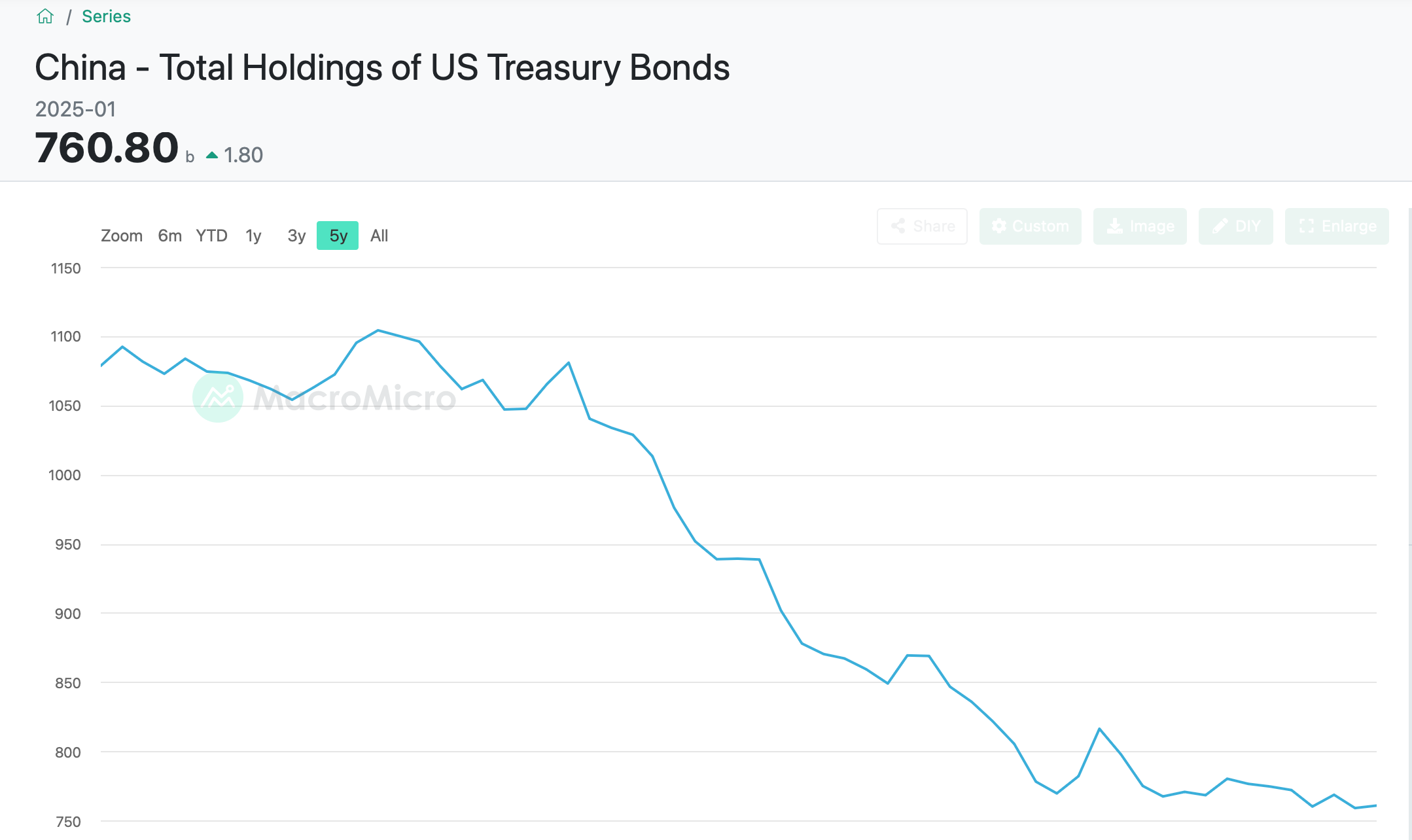Click the Image download button
The height and width of the screenshot is (840, 1412).
(1140, 226)
